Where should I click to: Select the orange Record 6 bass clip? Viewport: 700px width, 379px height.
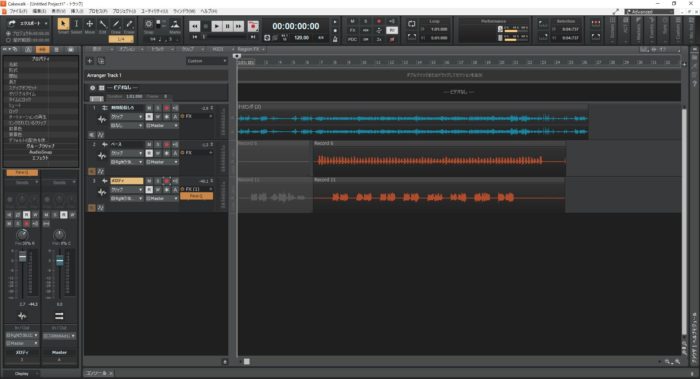439,158
